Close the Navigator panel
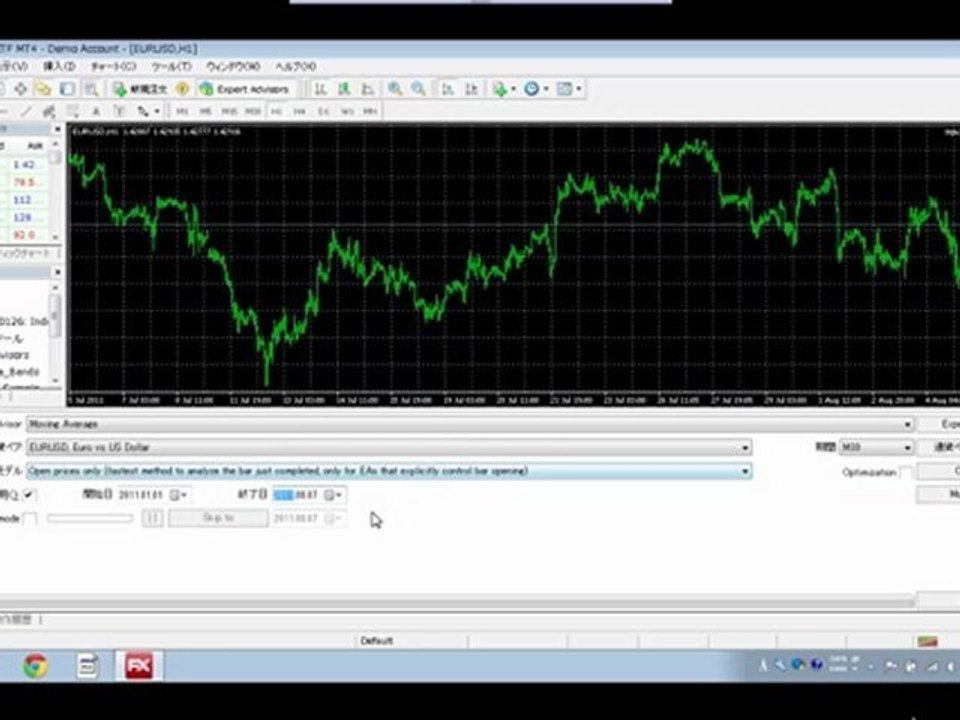960x720 pixels. click(x=57, y=271)
